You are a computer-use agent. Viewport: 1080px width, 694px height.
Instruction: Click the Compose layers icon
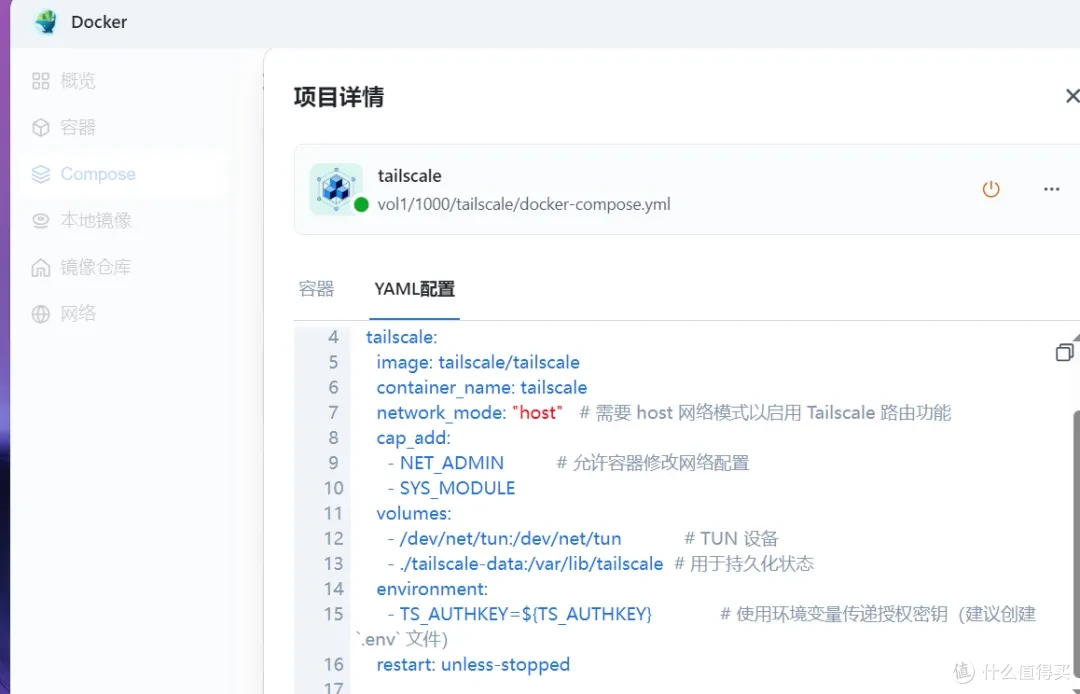41,174
